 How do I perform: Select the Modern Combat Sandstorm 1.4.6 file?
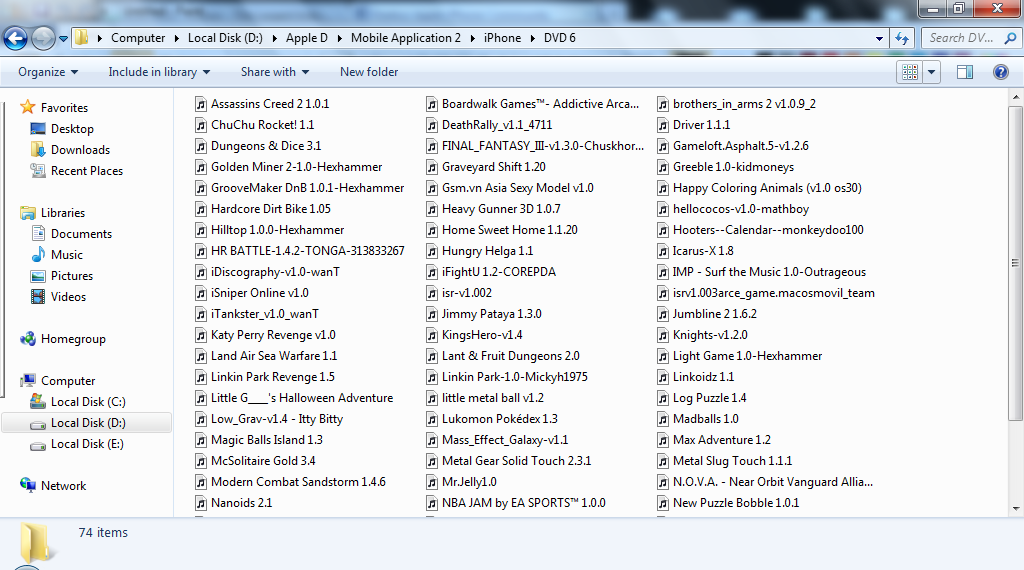click(291, 482)
